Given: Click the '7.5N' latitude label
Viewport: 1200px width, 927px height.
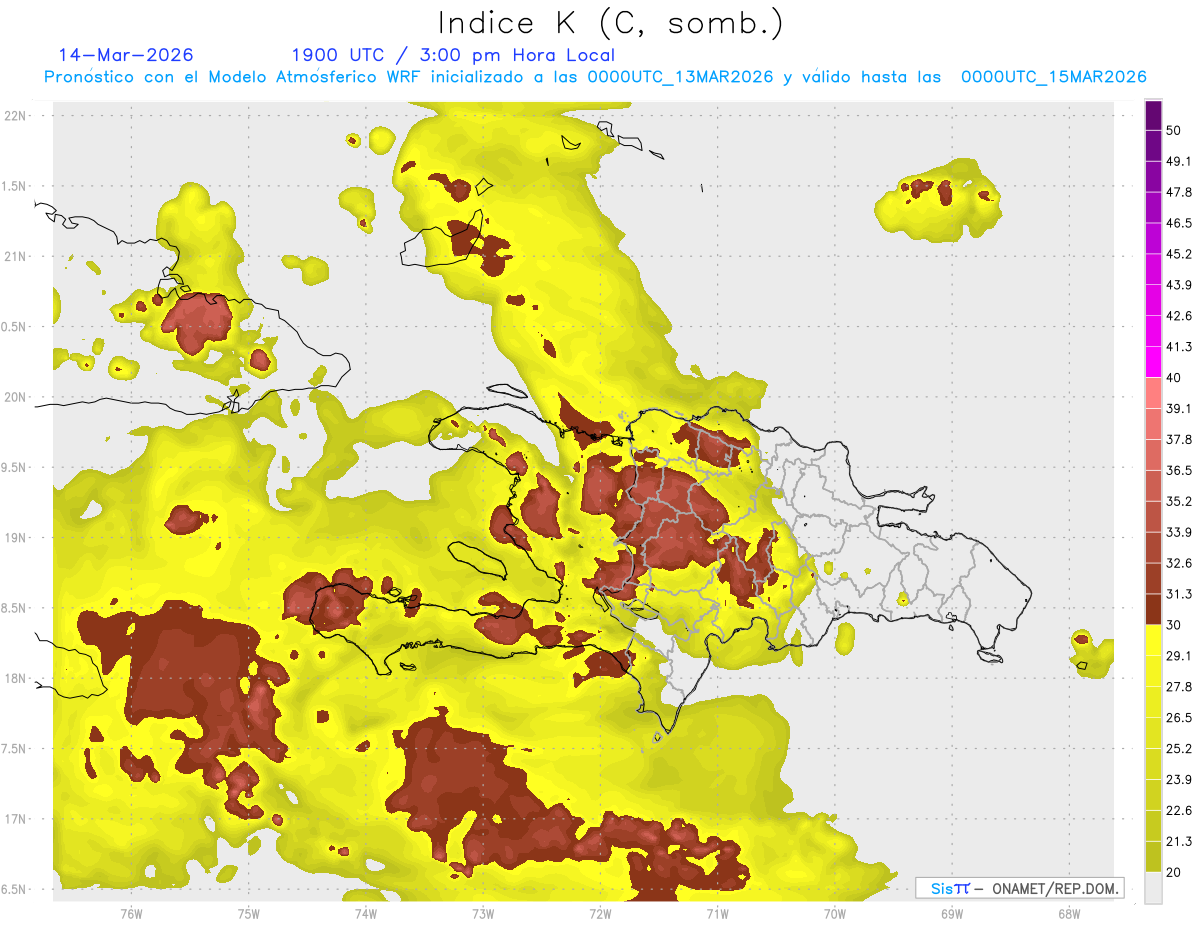Looking at the screenshot, I should [x=13, y=749].
